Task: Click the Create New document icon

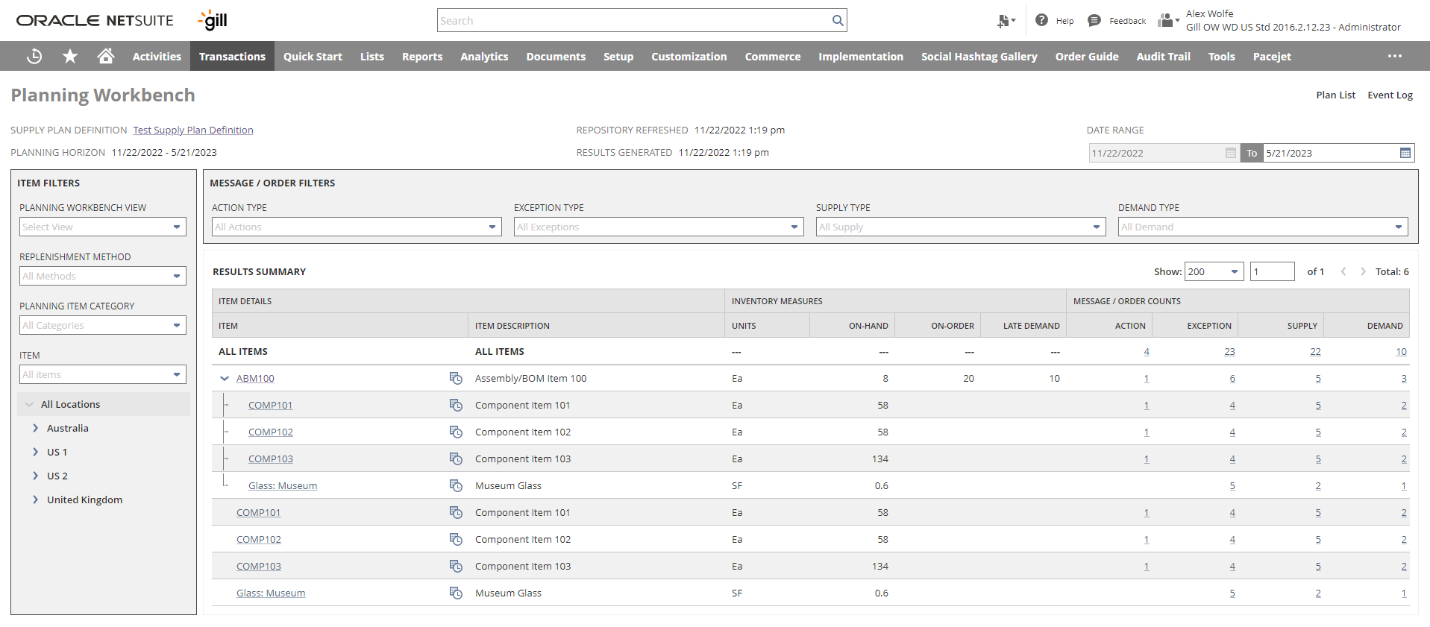Action: [1004, 20]
